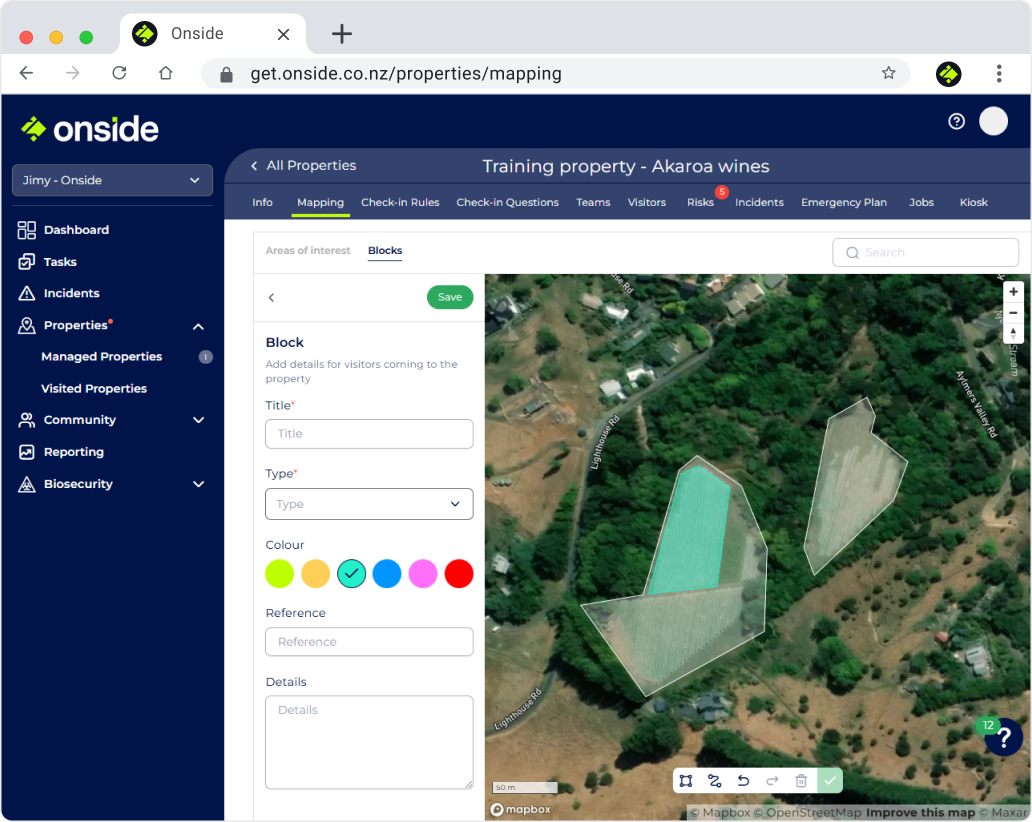Open the Type dropdown in Block form

click(369, 504)
